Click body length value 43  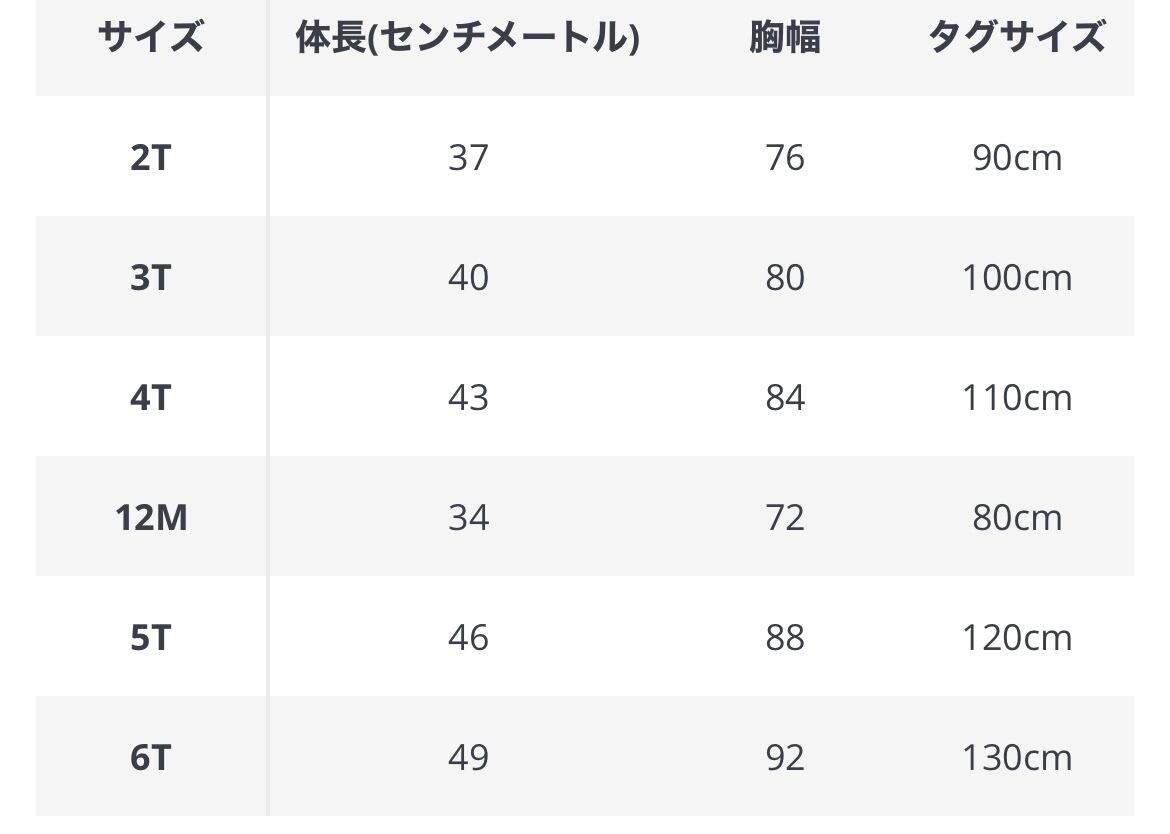tap(468, 398)
